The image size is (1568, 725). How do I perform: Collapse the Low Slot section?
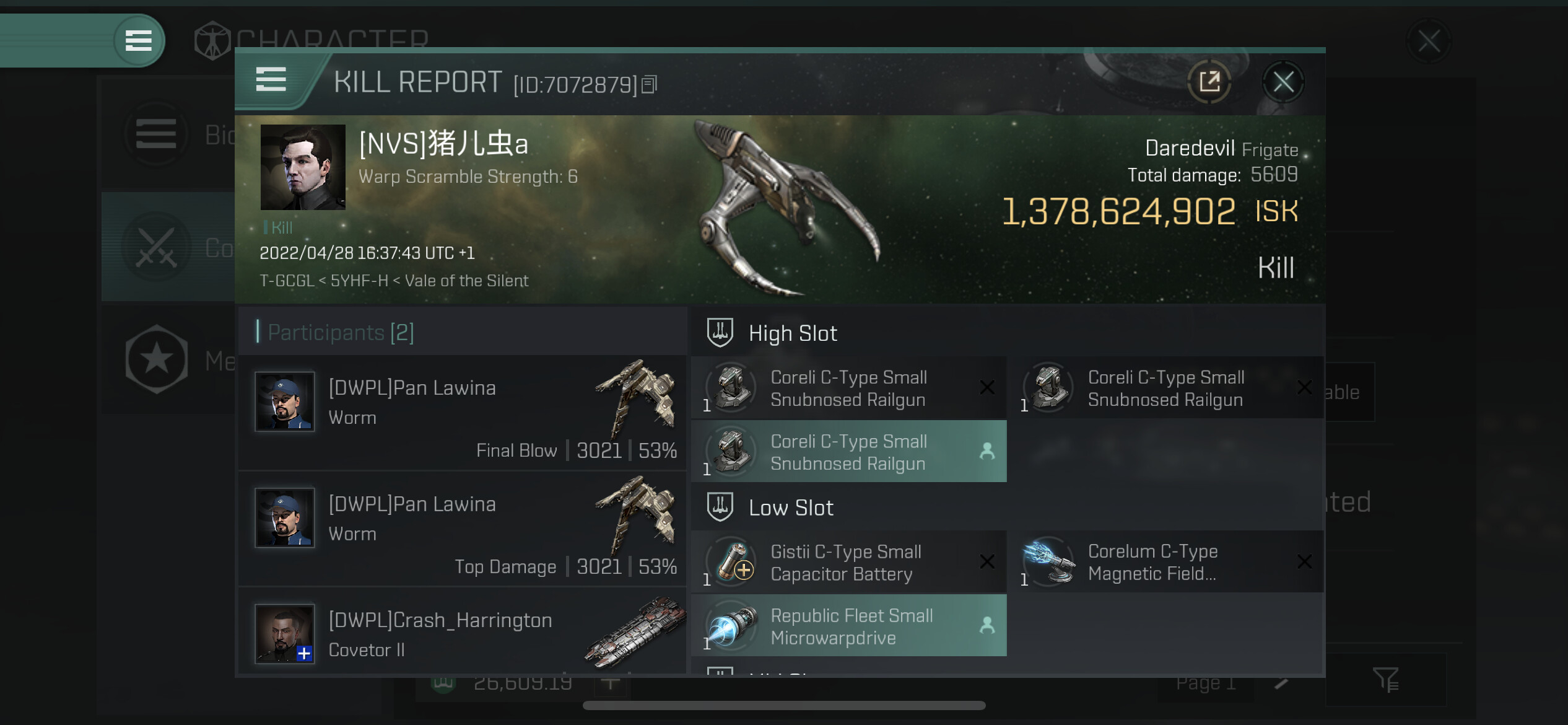791,508
